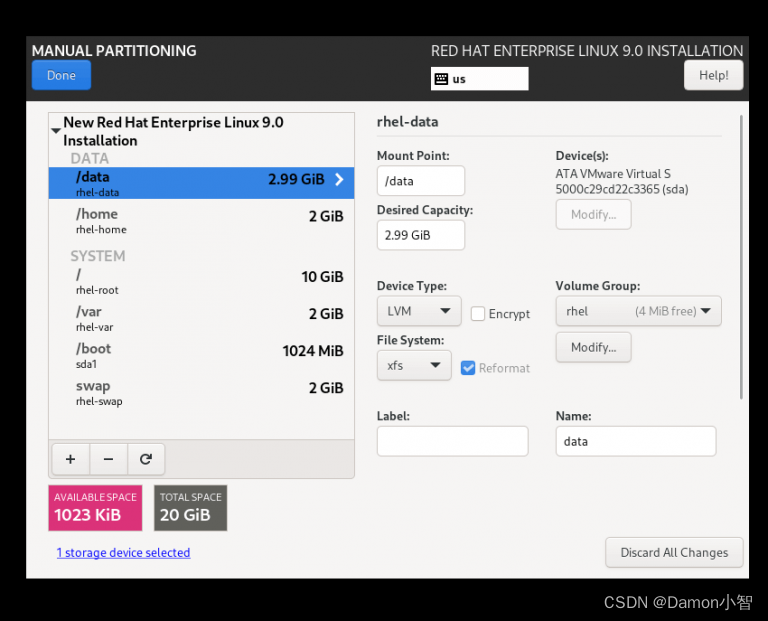Click the Done button
This screenshot has height=621, width=768.
pyautogui.click(x=61, y=75)
